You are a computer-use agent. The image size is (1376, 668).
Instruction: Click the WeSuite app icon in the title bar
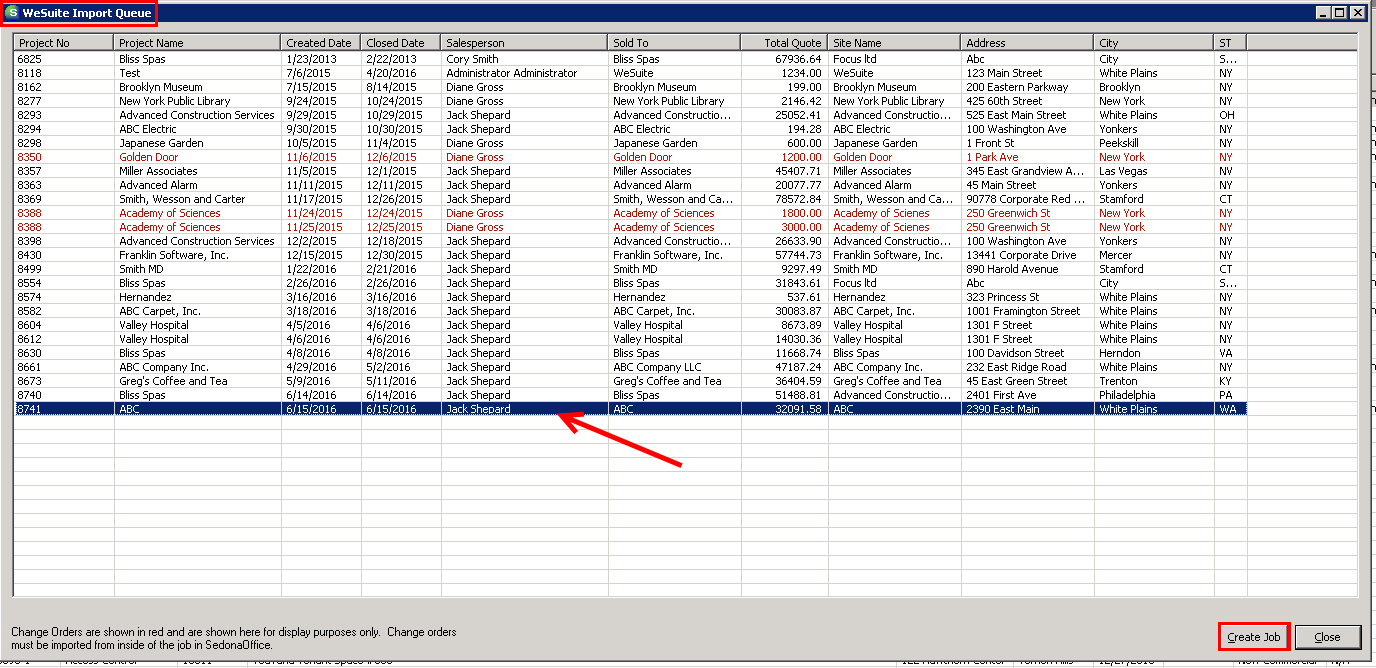click(12, 13)
